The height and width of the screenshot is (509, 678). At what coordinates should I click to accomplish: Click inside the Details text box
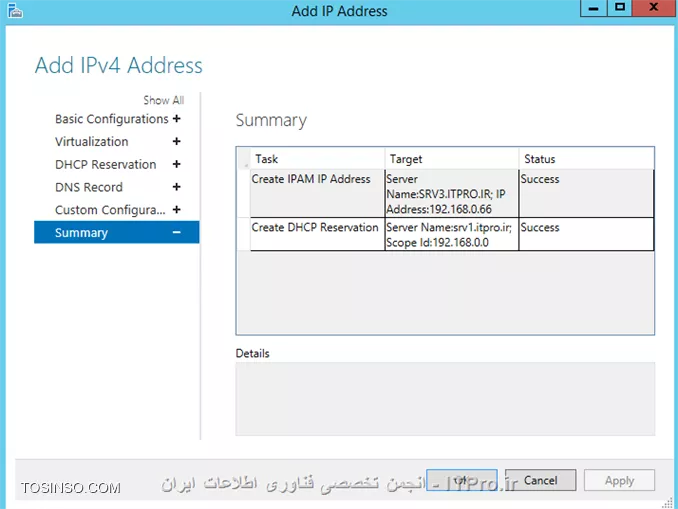(445, 399)
